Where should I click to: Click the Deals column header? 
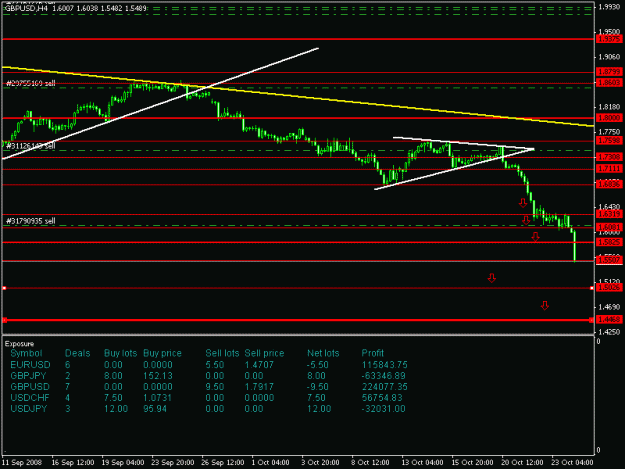pyautogui.click(x=77, y=353)
